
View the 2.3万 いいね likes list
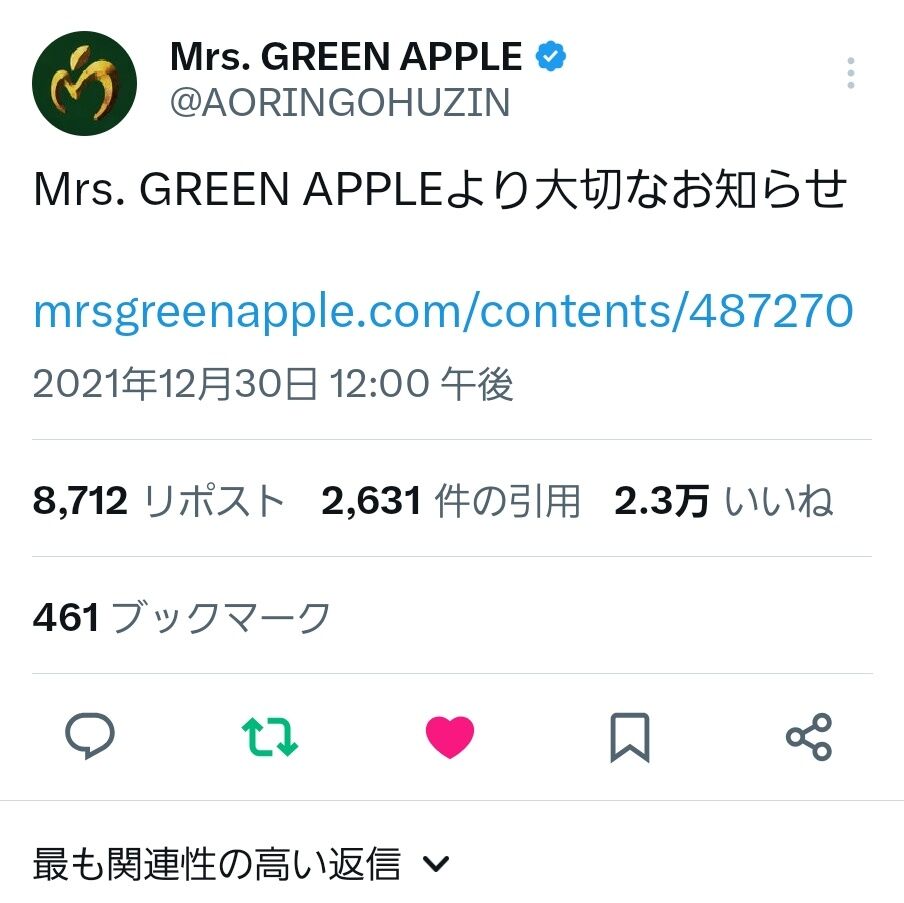coord(724,501)
